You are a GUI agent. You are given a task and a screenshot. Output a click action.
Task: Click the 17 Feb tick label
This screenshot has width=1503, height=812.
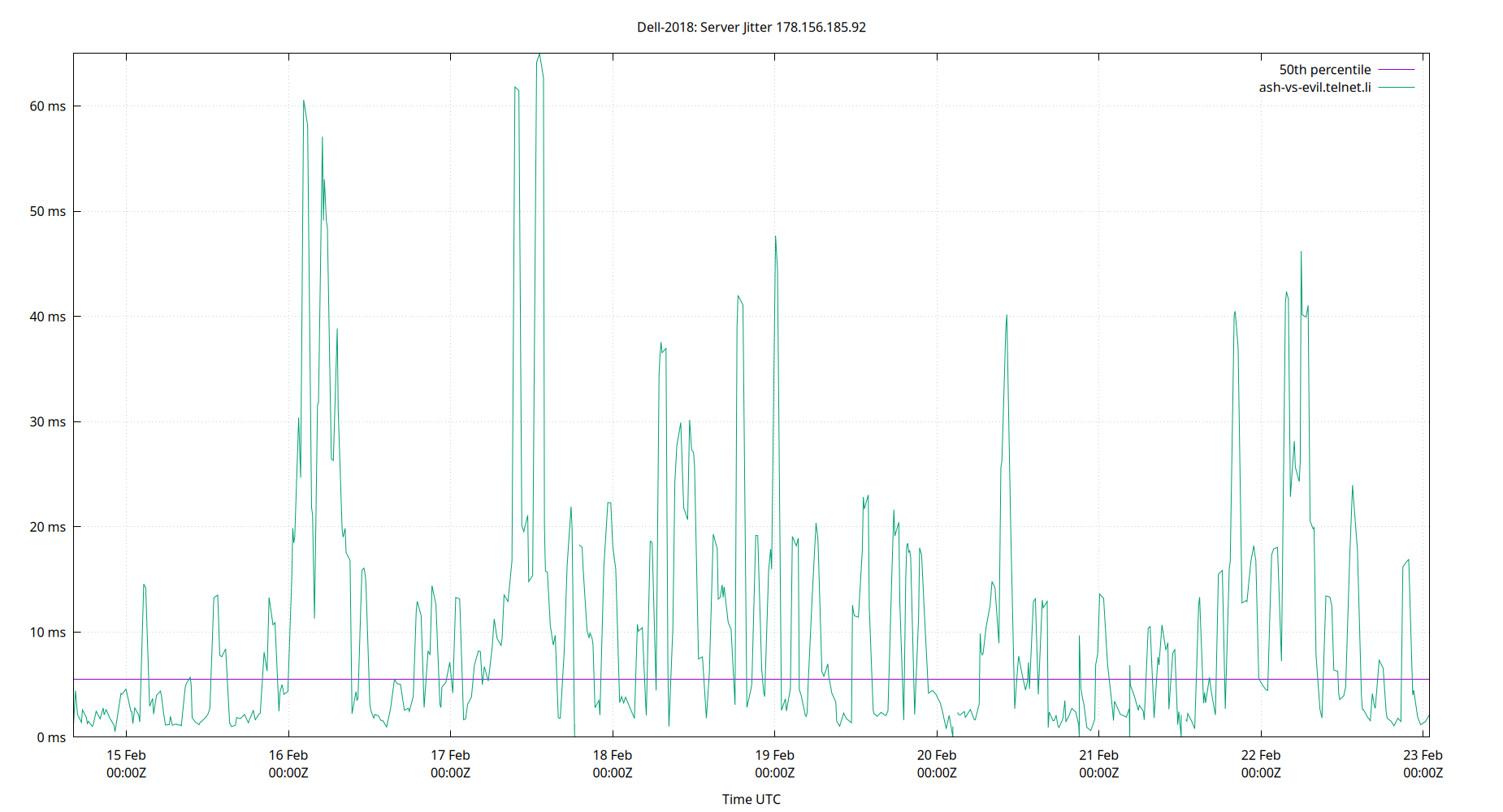click(x=452, y=755)
